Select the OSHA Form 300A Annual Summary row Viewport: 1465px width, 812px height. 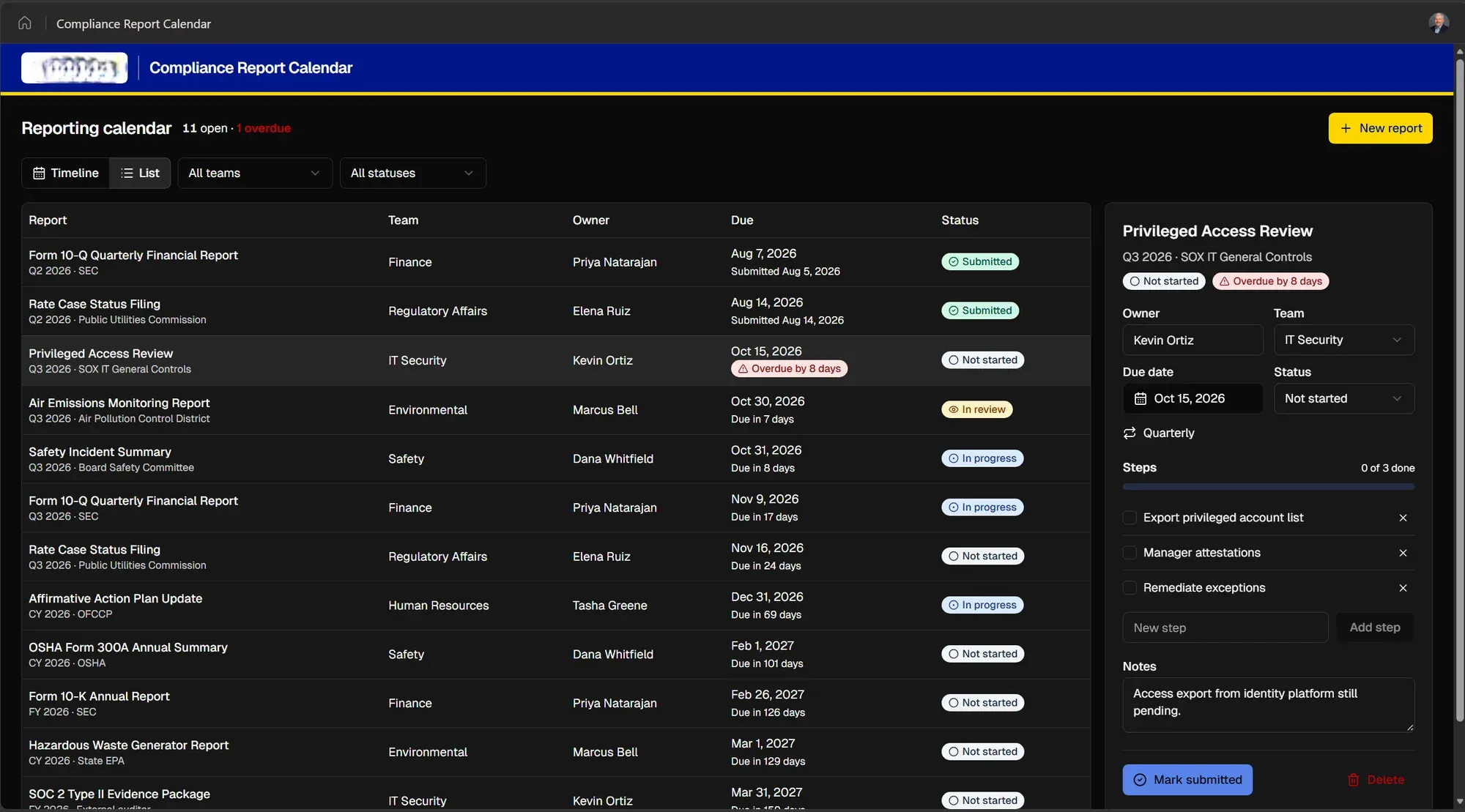[x=555, y=655]
